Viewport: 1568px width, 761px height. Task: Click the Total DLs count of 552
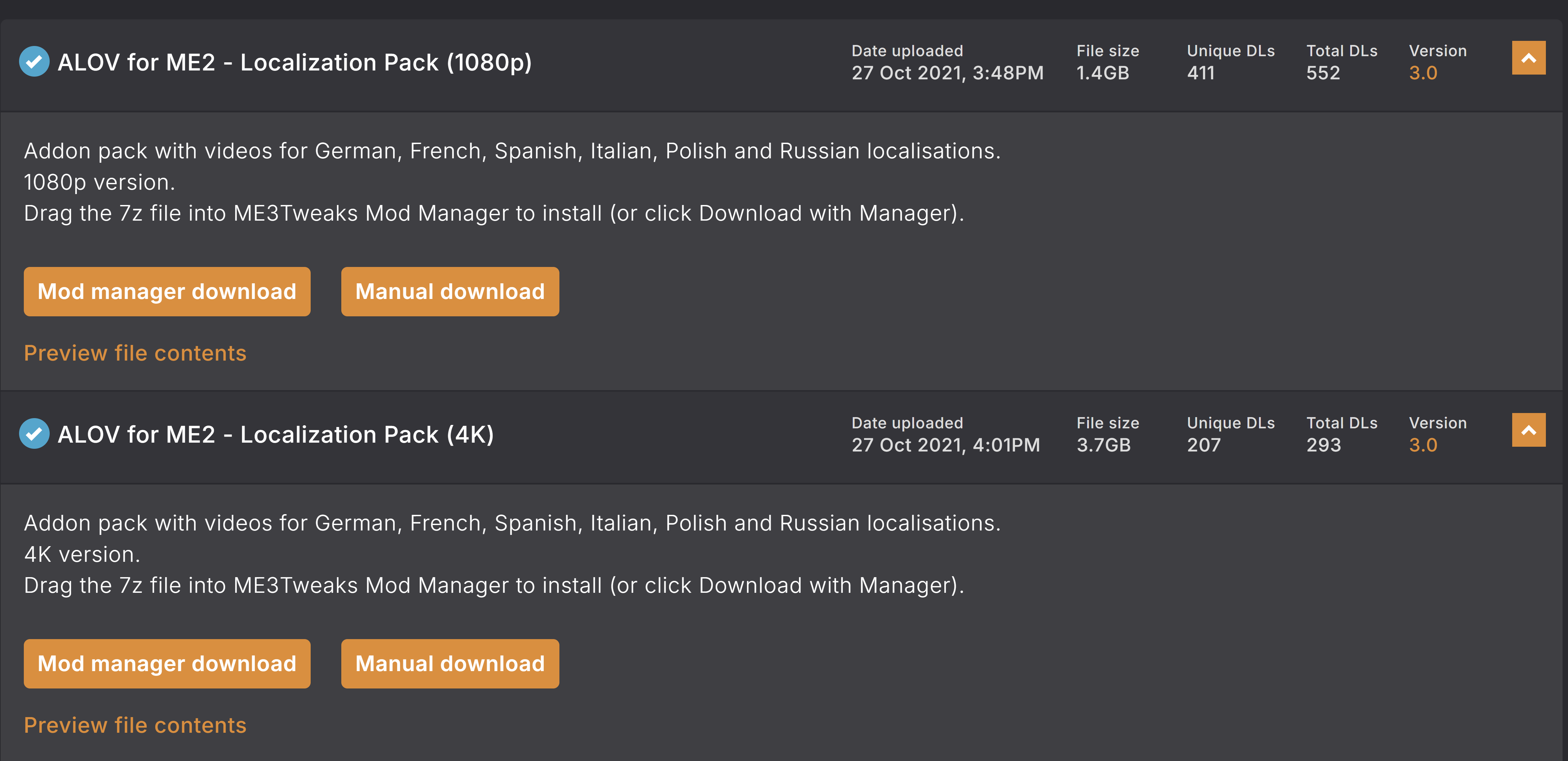pos(1323,73)
